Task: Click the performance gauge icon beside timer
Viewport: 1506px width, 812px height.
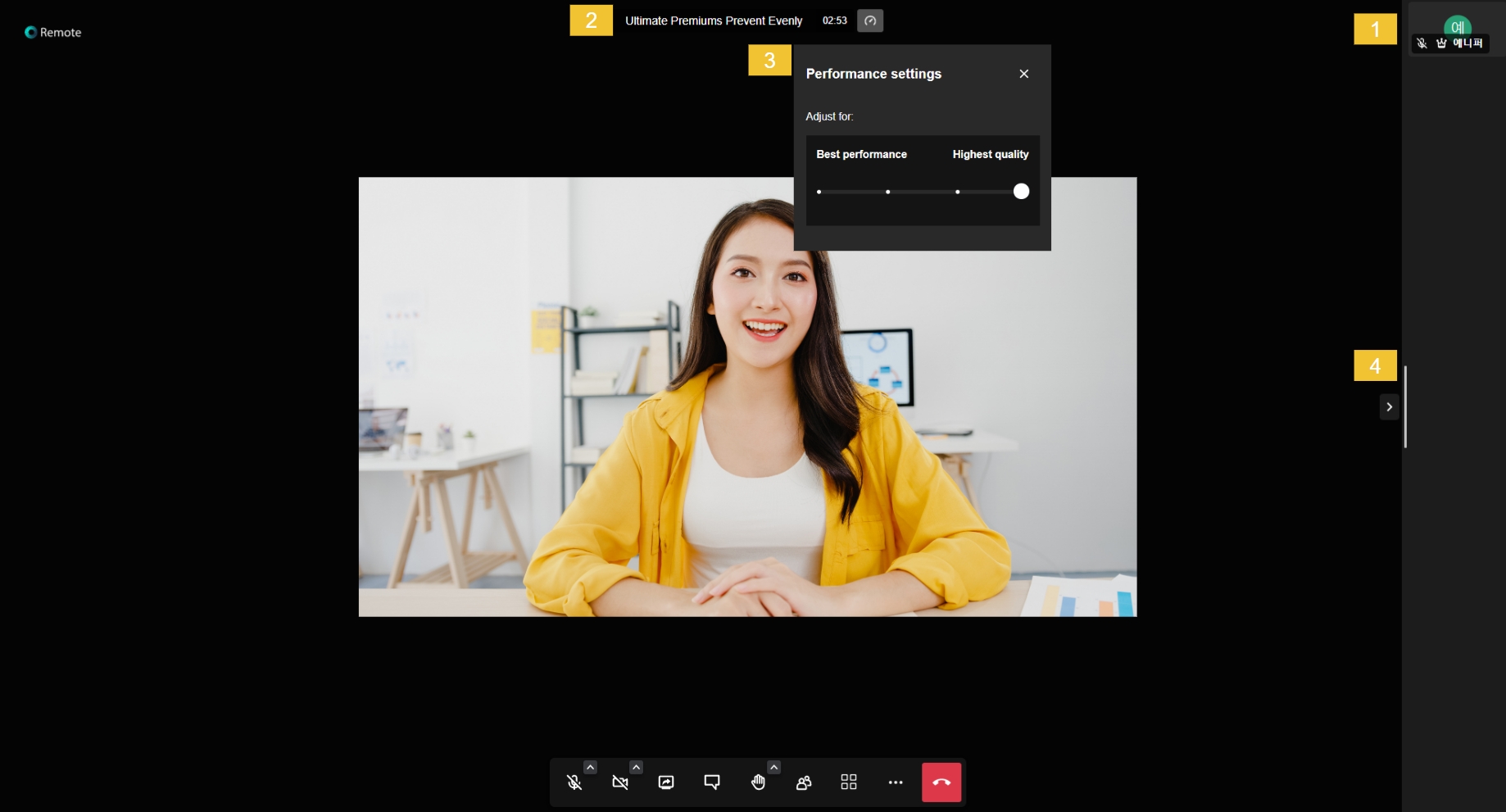Action: 870,20
